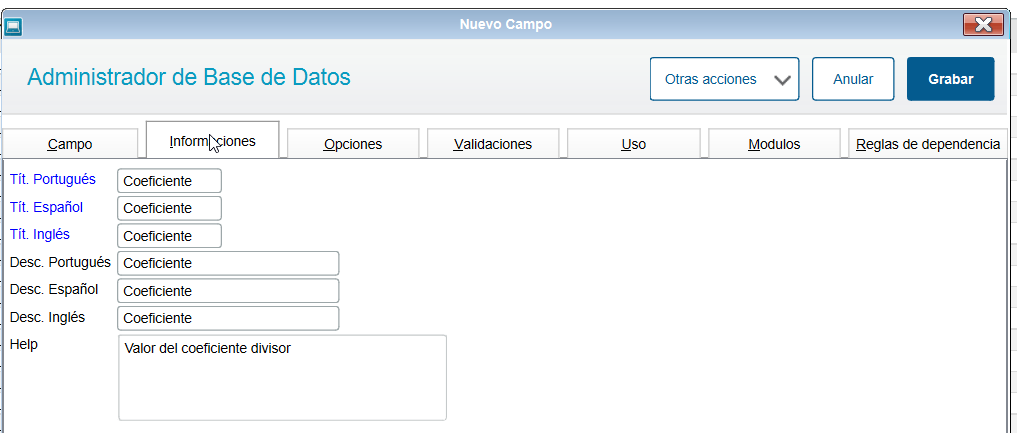1017x433 pixels.
Task: Click the Tít. Portugués label
Action: (x=53, y=180)
